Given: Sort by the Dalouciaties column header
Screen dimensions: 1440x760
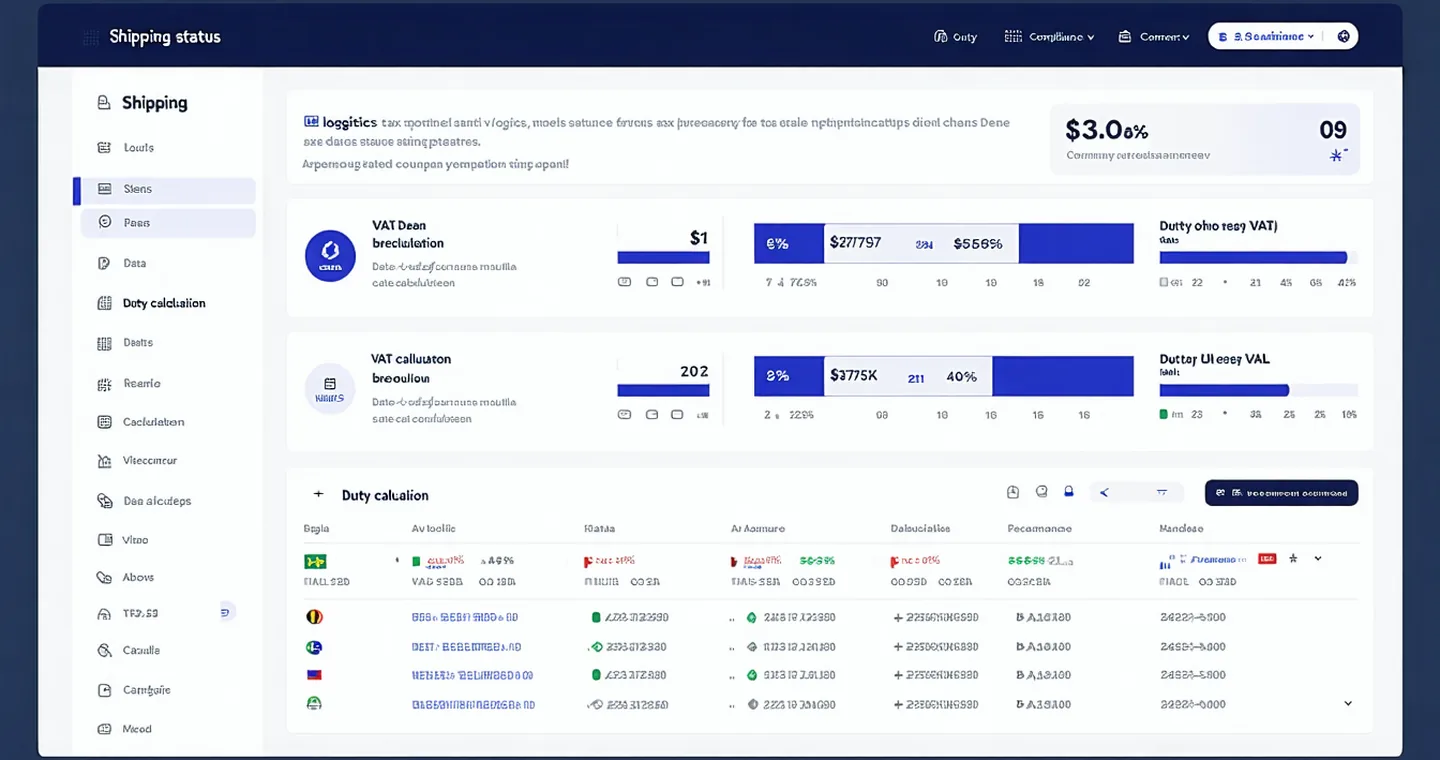Looking at the screenshot, I should 920,528.
